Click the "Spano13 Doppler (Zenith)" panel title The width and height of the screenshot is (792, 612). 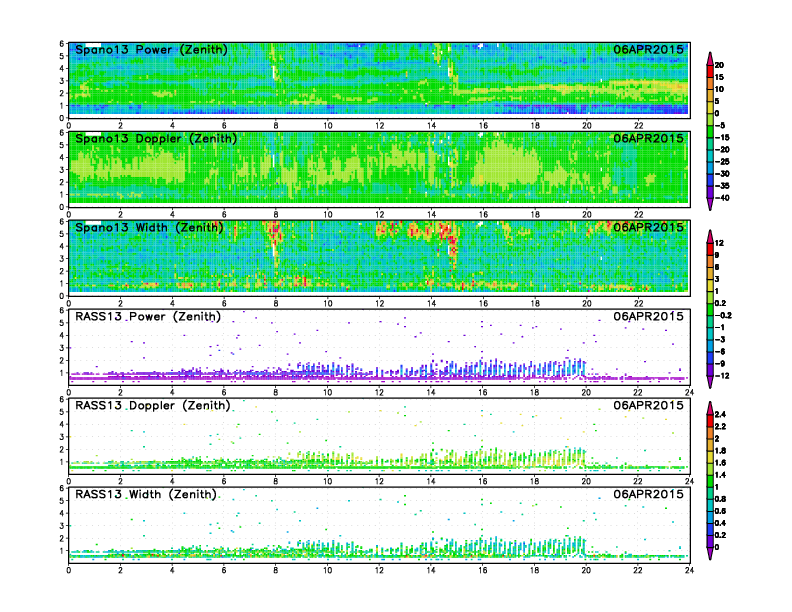156,138
